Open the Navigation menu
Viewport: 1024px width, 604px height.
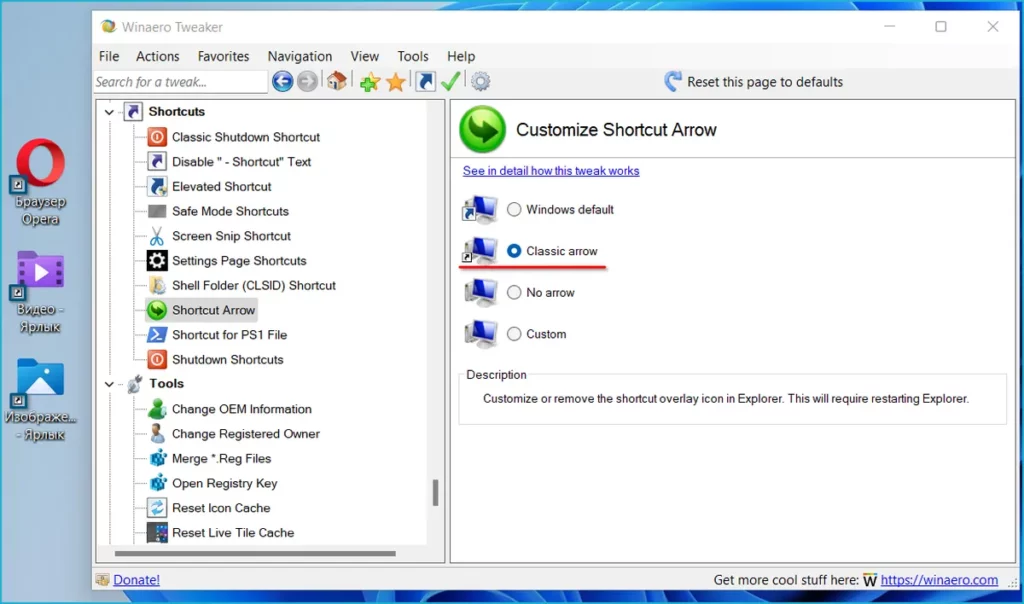tap(299, 56)
